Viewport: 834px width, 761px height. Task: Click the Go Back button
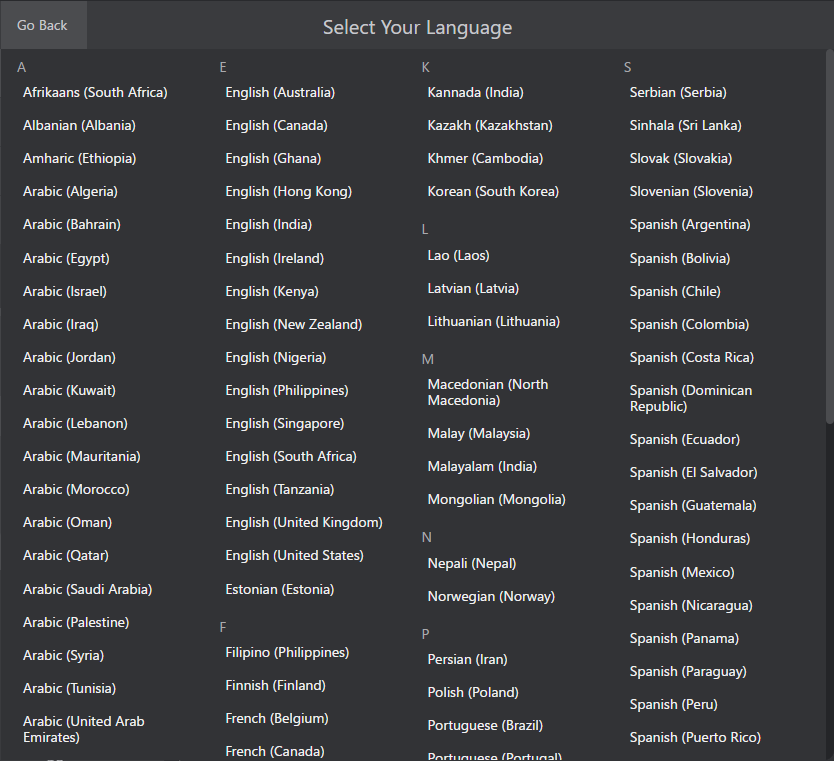pyautogui.click(x=42, y=25)
